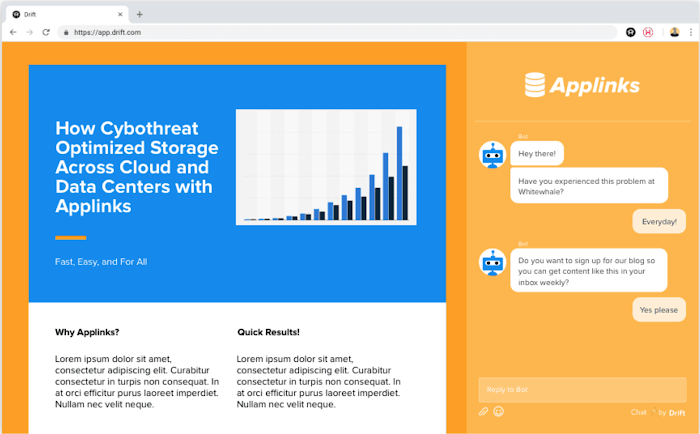Viewport: 700px width, 434px height.
Task: Reload the page with refresh icon
Action: tap(46, 32)
